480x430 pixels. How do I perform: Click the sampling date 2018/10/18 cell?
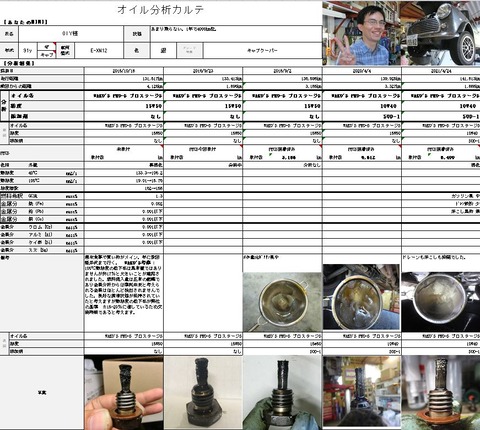[124, 71]
